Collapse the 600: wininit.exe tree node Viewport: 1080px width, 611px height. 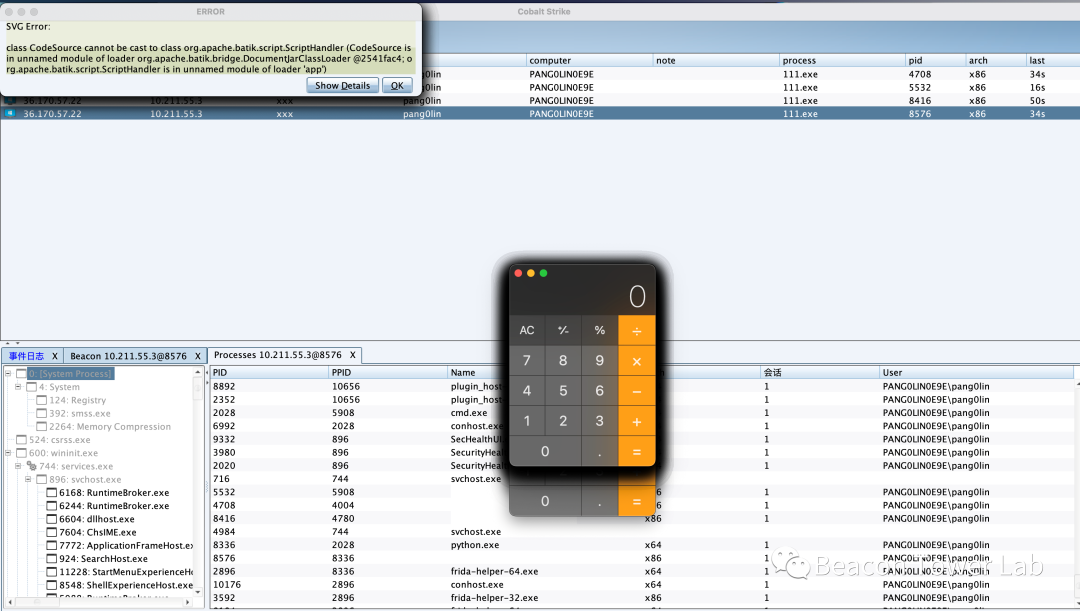pos(7,453)
